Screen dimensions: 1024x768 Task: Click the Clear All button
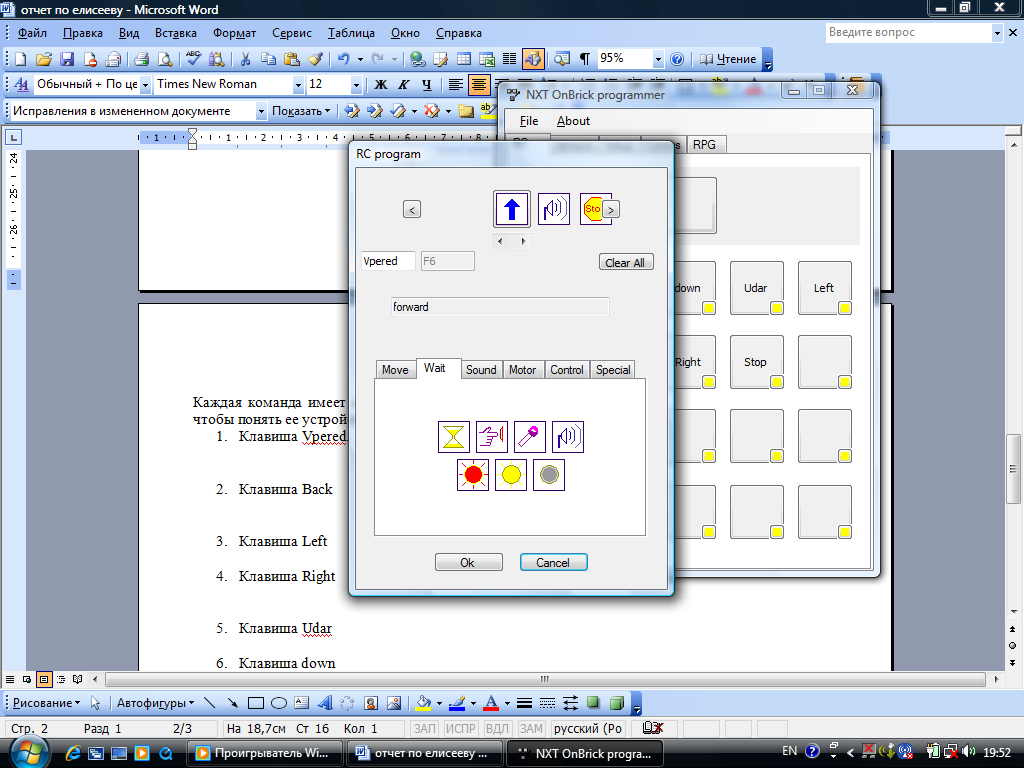(626, 263)
